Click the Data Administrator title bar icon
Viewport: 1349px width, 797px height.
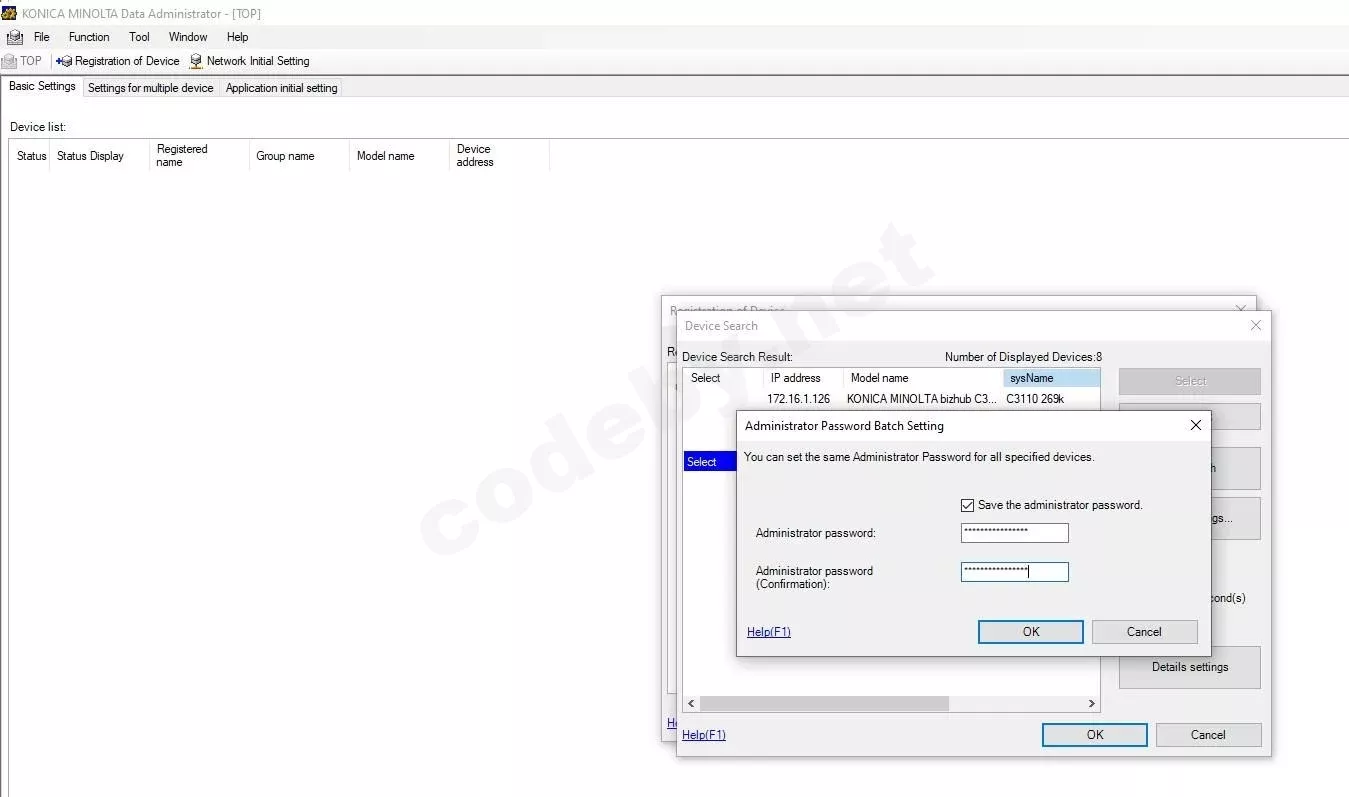(9, 13)
